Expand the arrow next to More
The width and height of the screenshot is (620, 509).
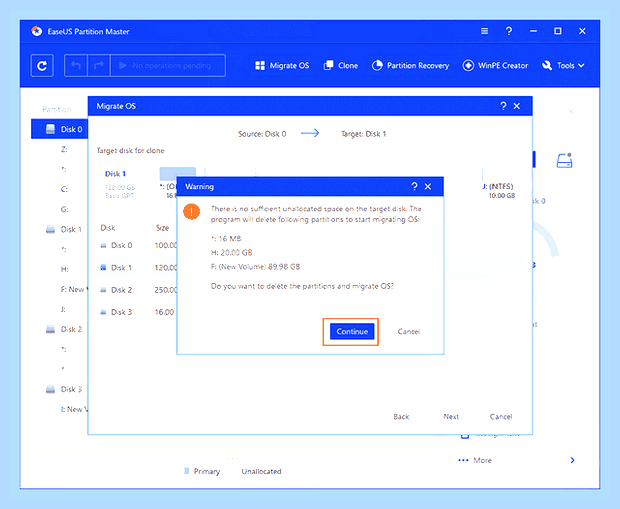pos(572,460)
